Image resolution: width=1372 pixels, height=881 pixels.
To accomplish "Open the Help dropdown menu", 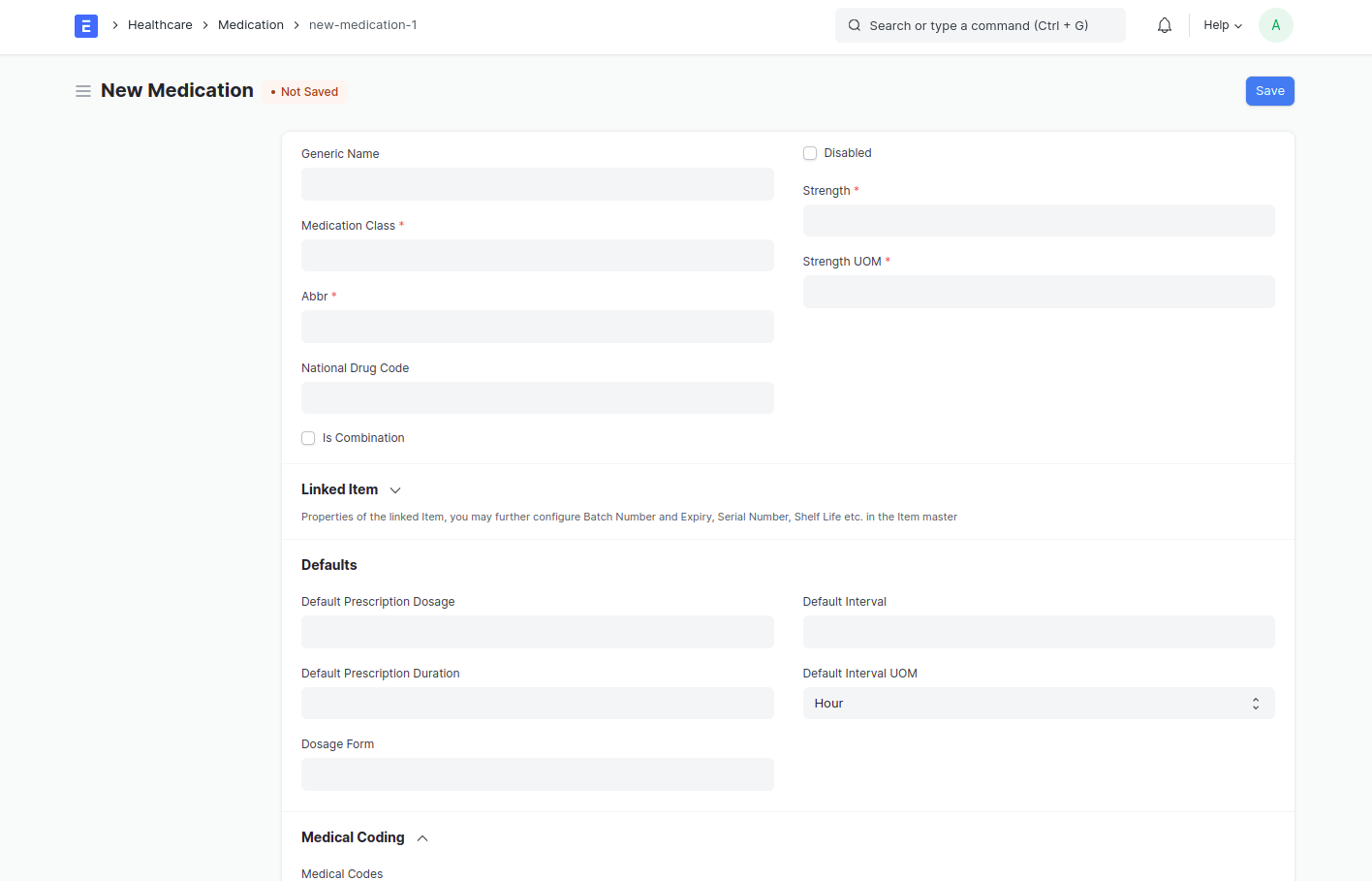I will pos(1223,25).
